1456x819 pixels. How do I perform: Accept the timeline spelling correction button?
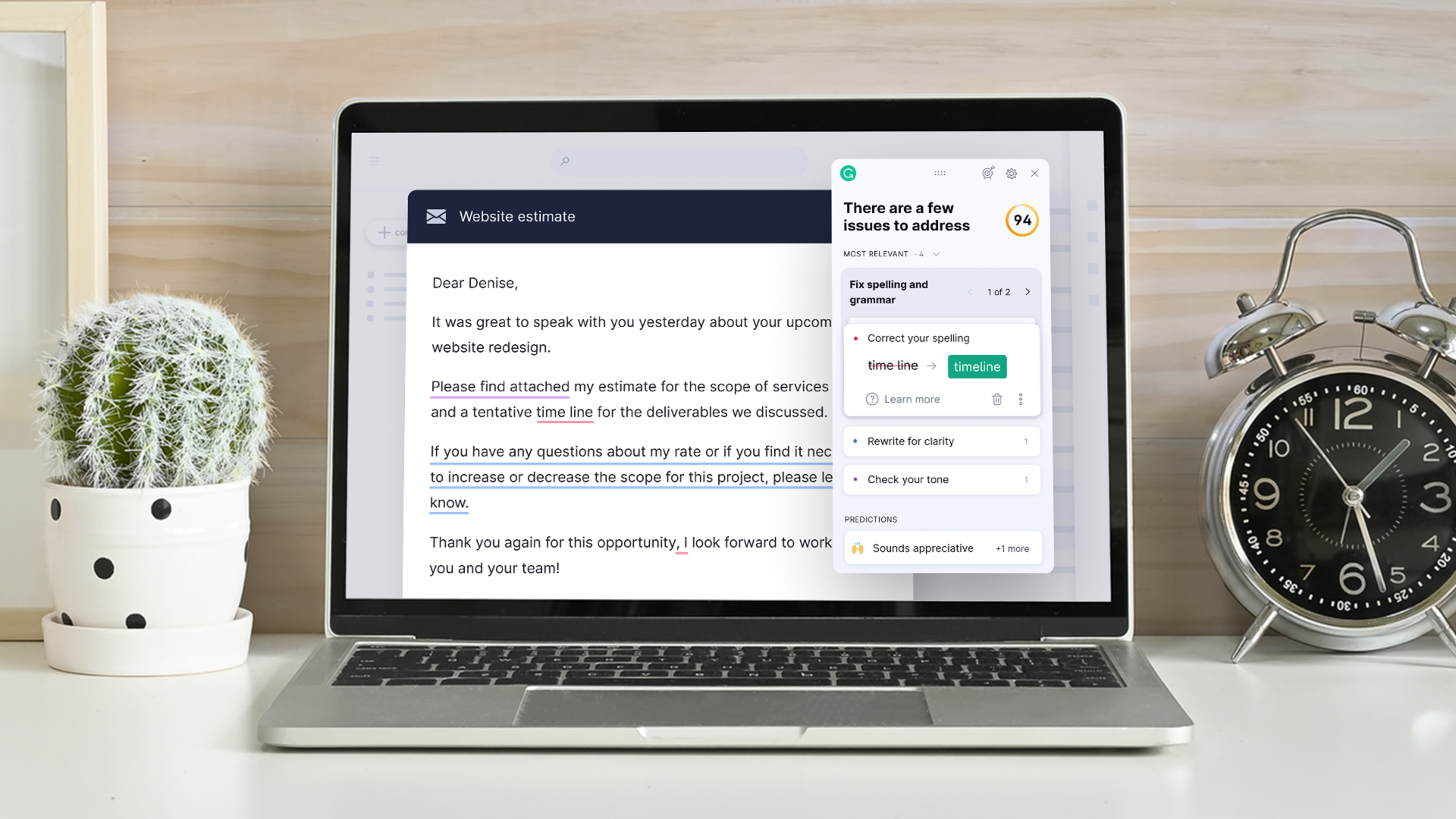click(x=977, y=366)
